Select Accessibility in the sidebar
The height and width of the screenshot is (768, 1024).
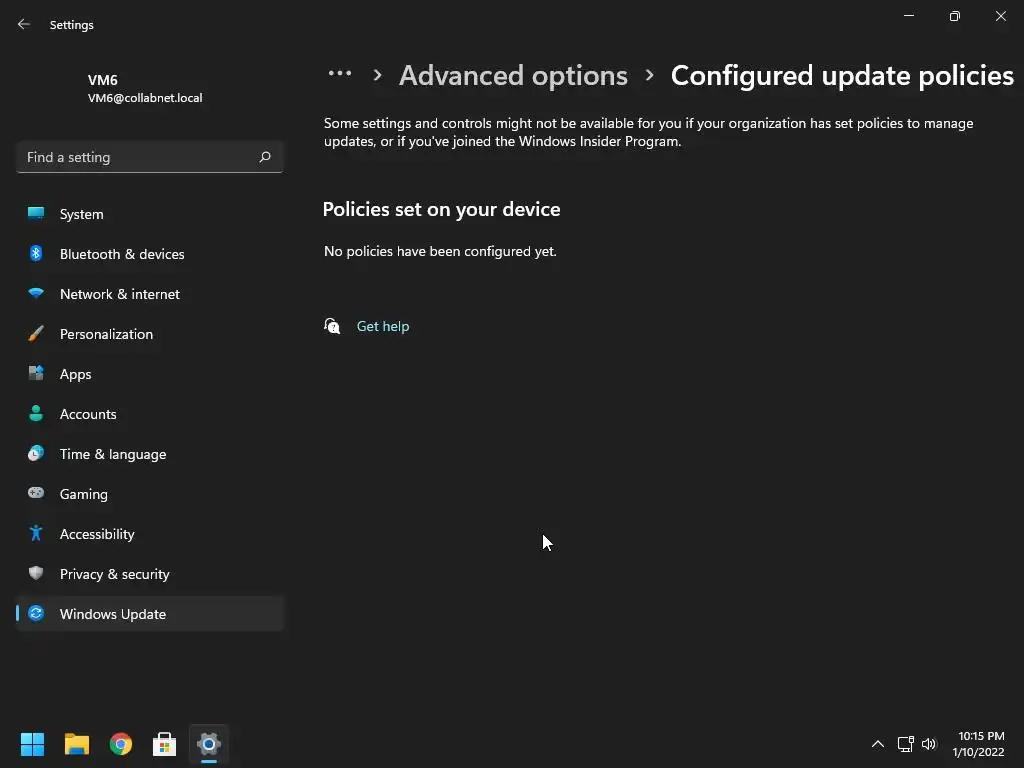point(96,534)
